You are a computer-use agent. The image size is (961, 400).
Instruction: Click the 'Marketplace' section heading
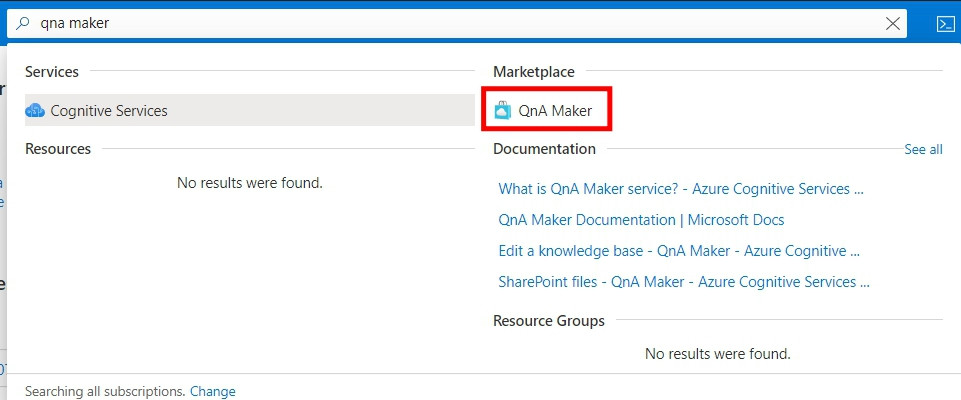pyautogui.click(x=534, y=72)
